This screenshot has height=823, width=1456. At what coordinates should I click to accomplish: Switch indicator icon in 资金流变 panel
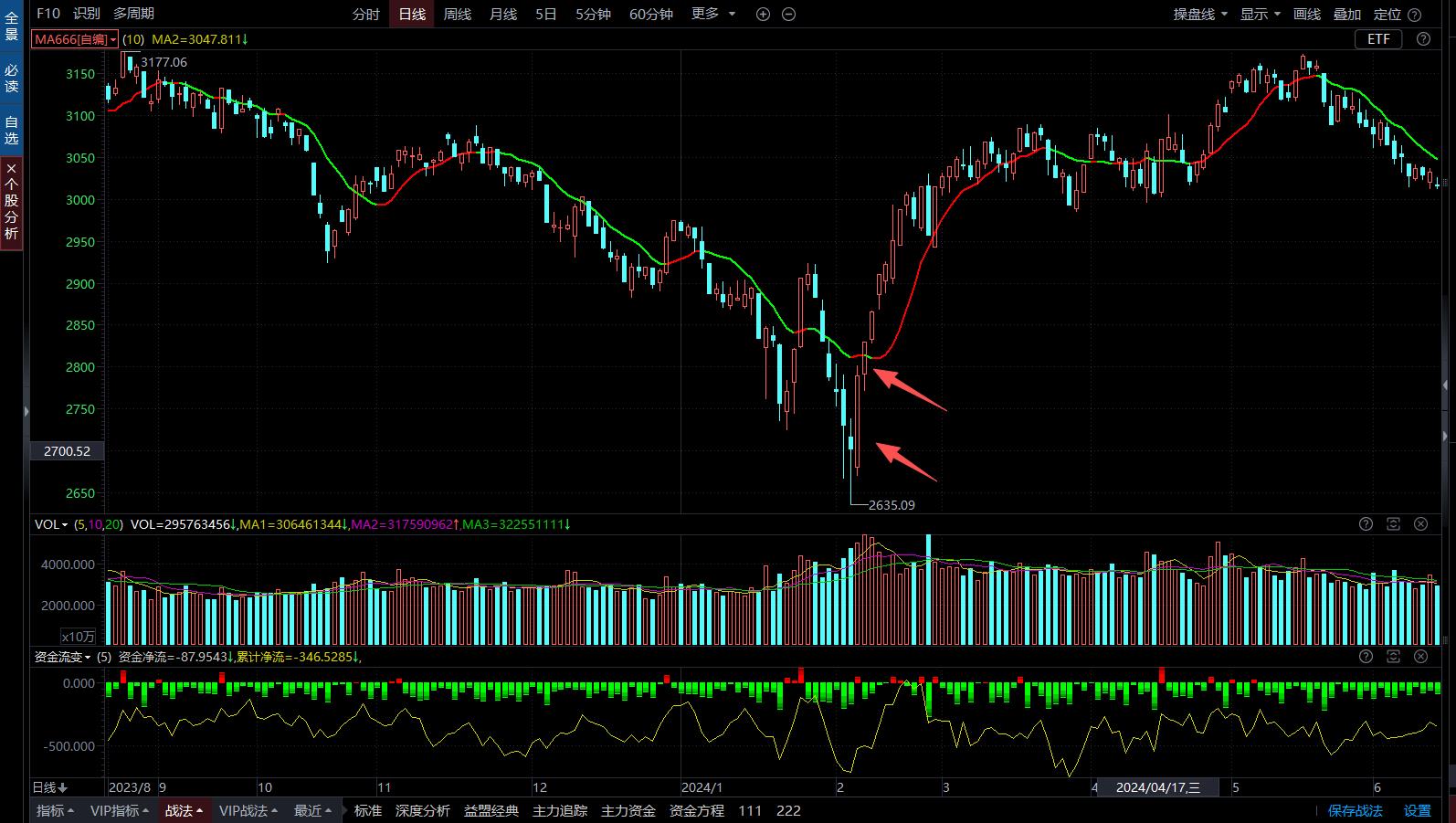(1393, 656)
